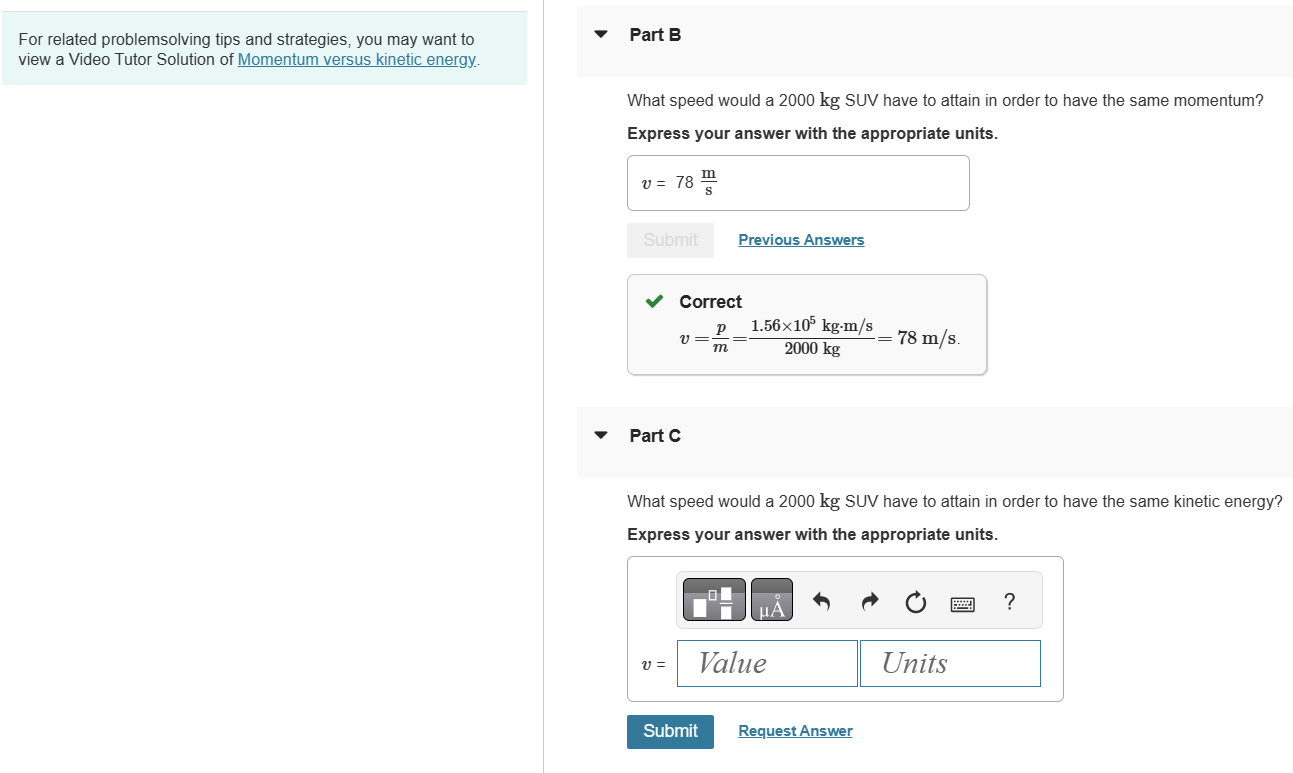
Task: Click the Value entry field
Action: point(767,663)
